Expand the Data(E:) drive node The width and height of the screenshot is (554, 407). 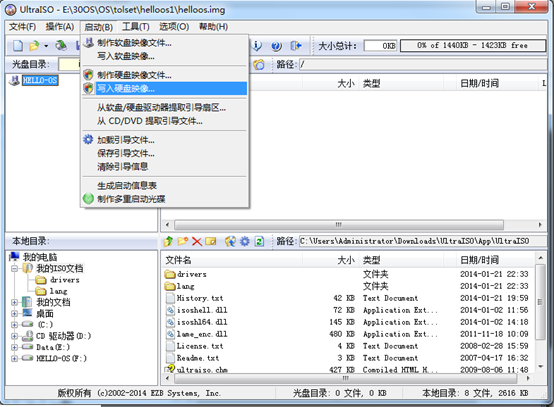click(14, 347)
